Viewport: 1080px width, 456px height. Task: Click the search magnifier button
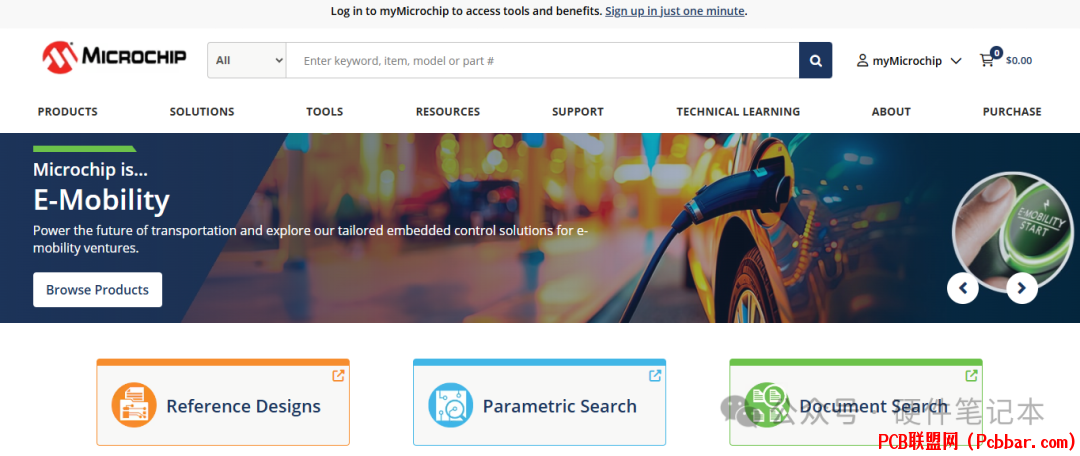pyautogui.click(x=816, y=61)
